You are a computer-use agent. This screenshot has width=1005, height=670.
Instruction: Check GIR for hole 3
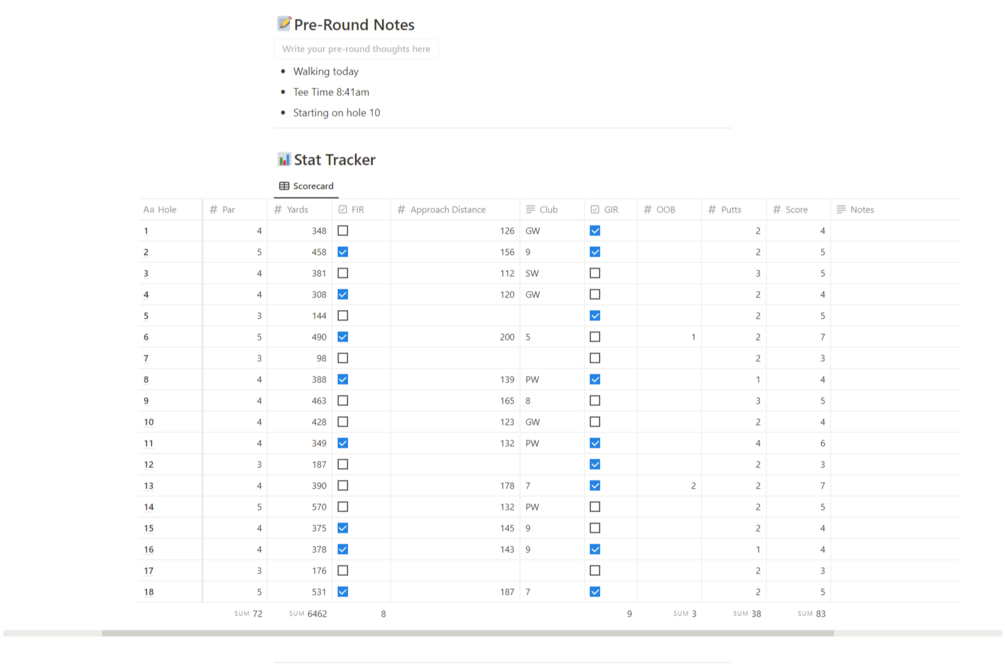595,273
